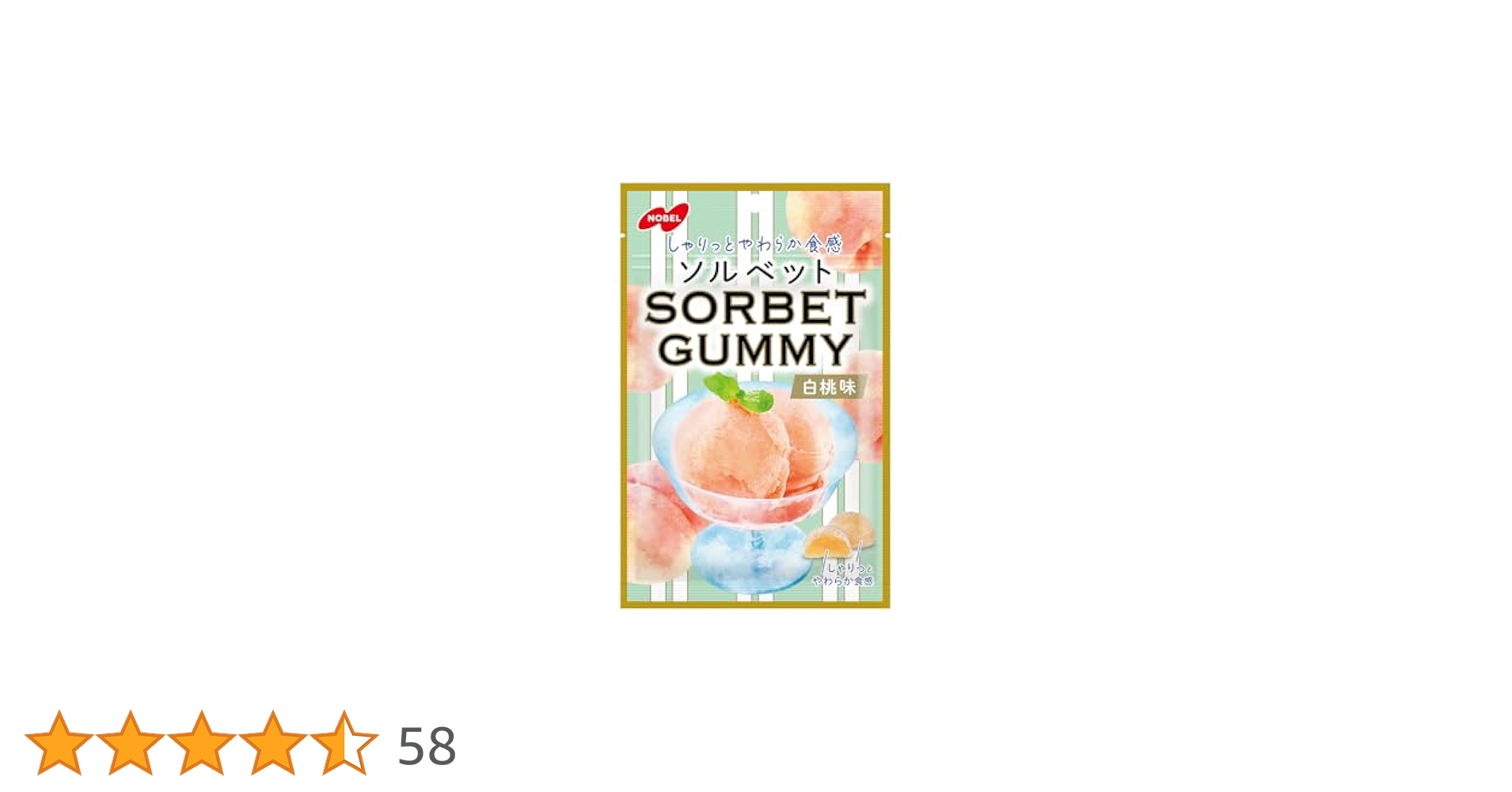1512x792 pixels.
Task: Choose the fourth rating star
Action: click(273, 743)
